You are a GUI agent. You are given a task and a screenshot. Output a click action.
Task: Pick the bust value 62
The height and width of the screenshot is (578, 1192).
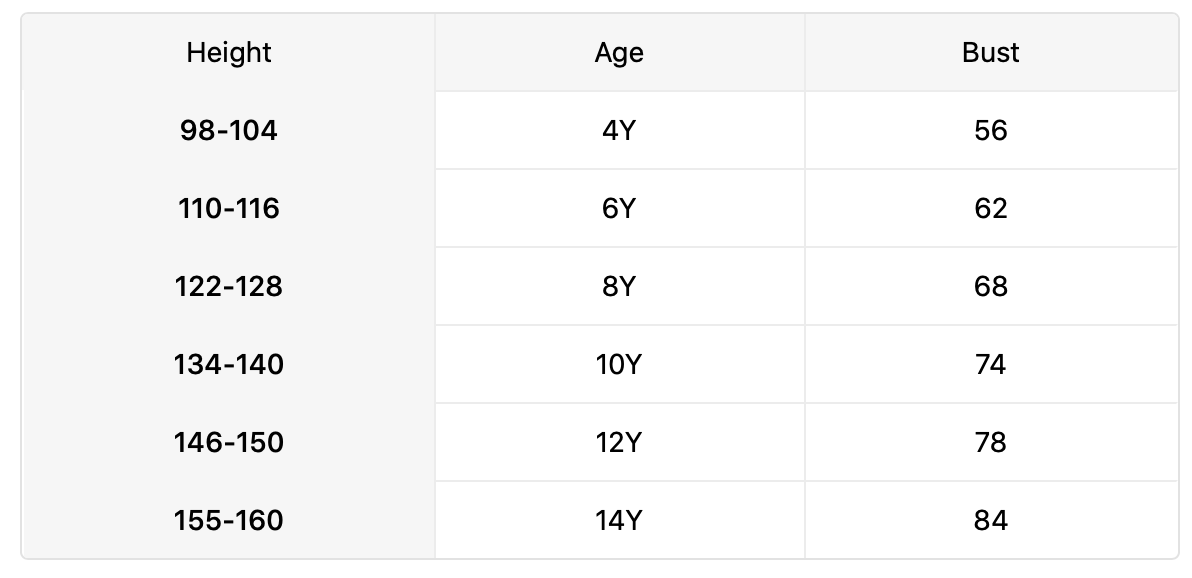tap(990, 209)
